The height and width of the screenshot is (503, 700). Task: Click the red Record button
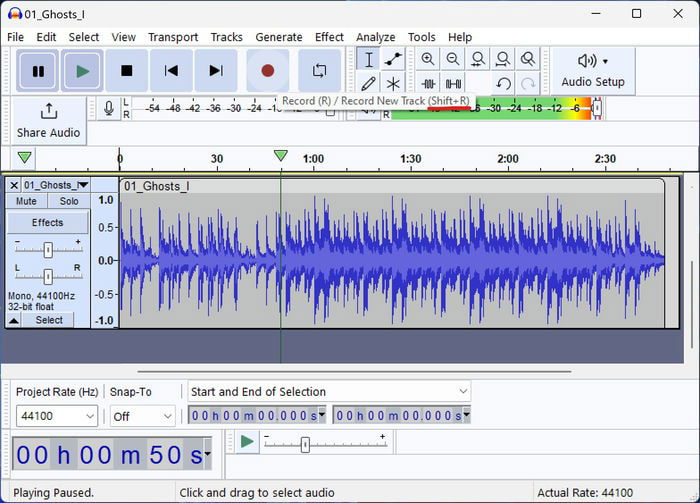(x=267, y=71)
